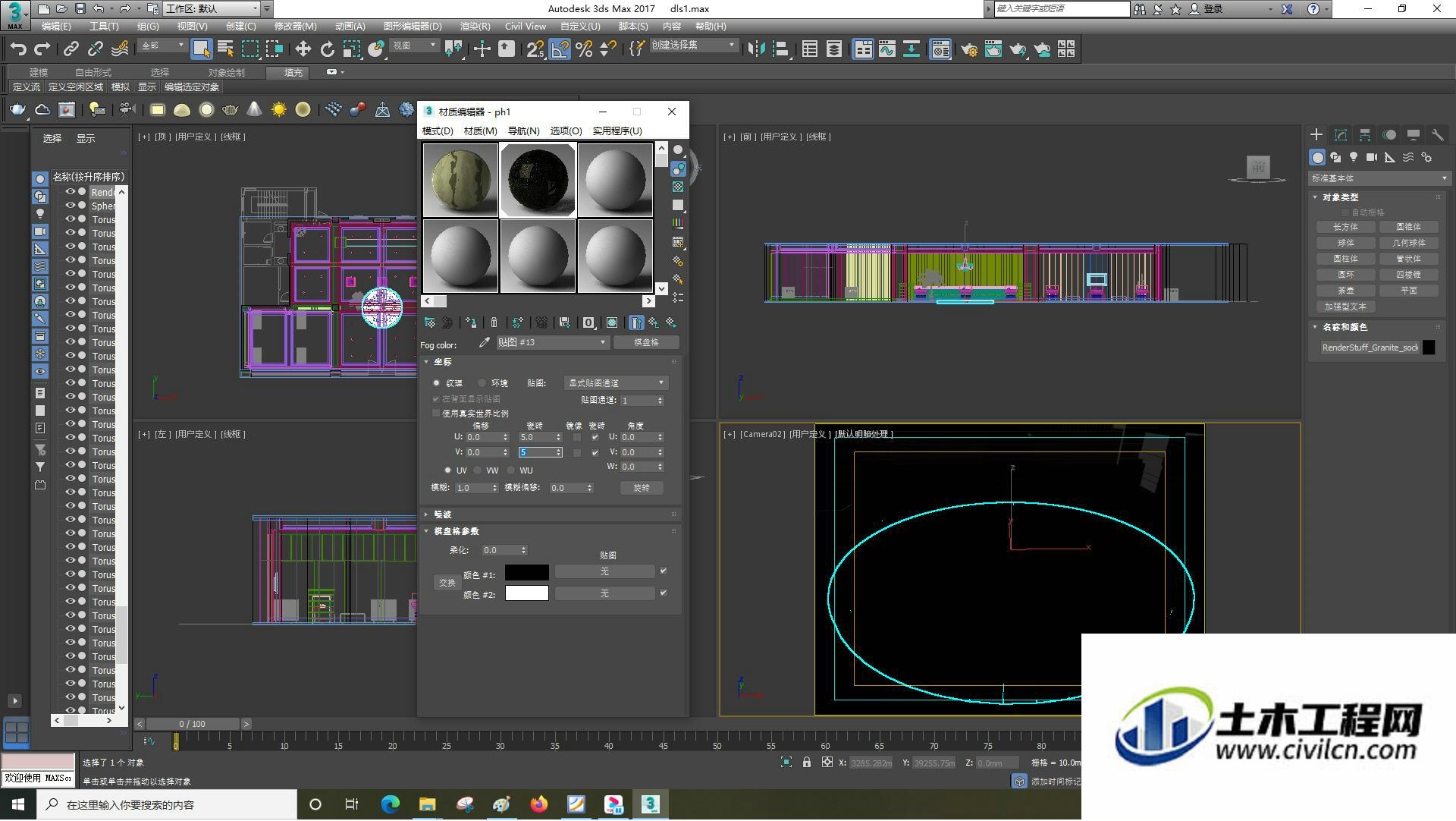The height and width of the screenshot is (821, 1456).
Task: Toggle the Color #1 map enable checkbox
Action: point(664,571)
